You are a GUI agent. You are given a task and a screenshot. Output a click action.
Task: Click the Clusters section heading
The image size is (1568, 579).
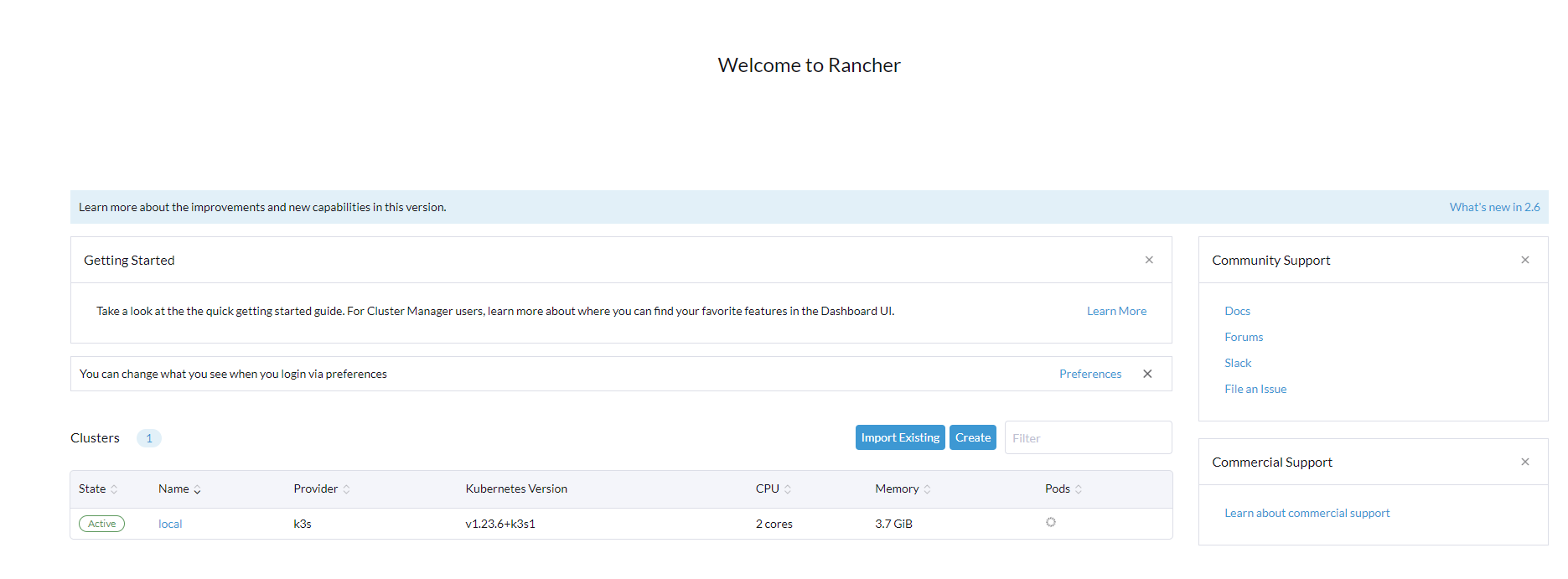[95, 438]
